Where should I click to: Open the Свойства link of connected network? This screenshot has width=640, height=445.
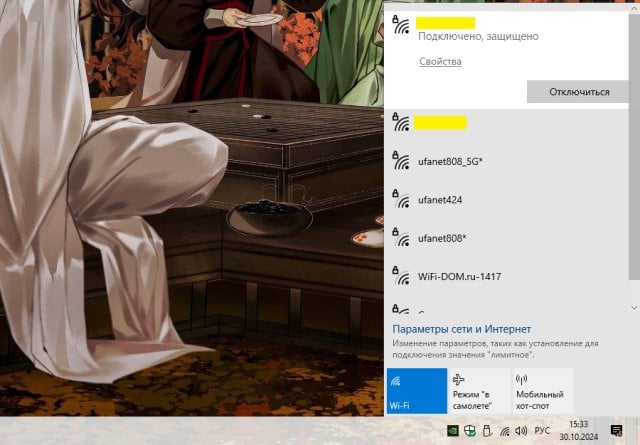[440, 62]
